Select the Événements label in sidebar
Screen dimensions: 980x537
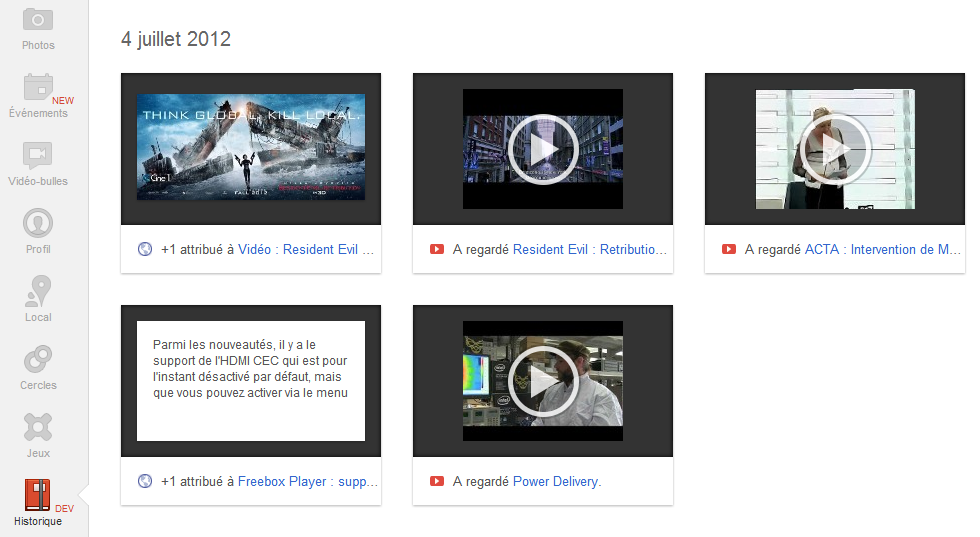38,113
